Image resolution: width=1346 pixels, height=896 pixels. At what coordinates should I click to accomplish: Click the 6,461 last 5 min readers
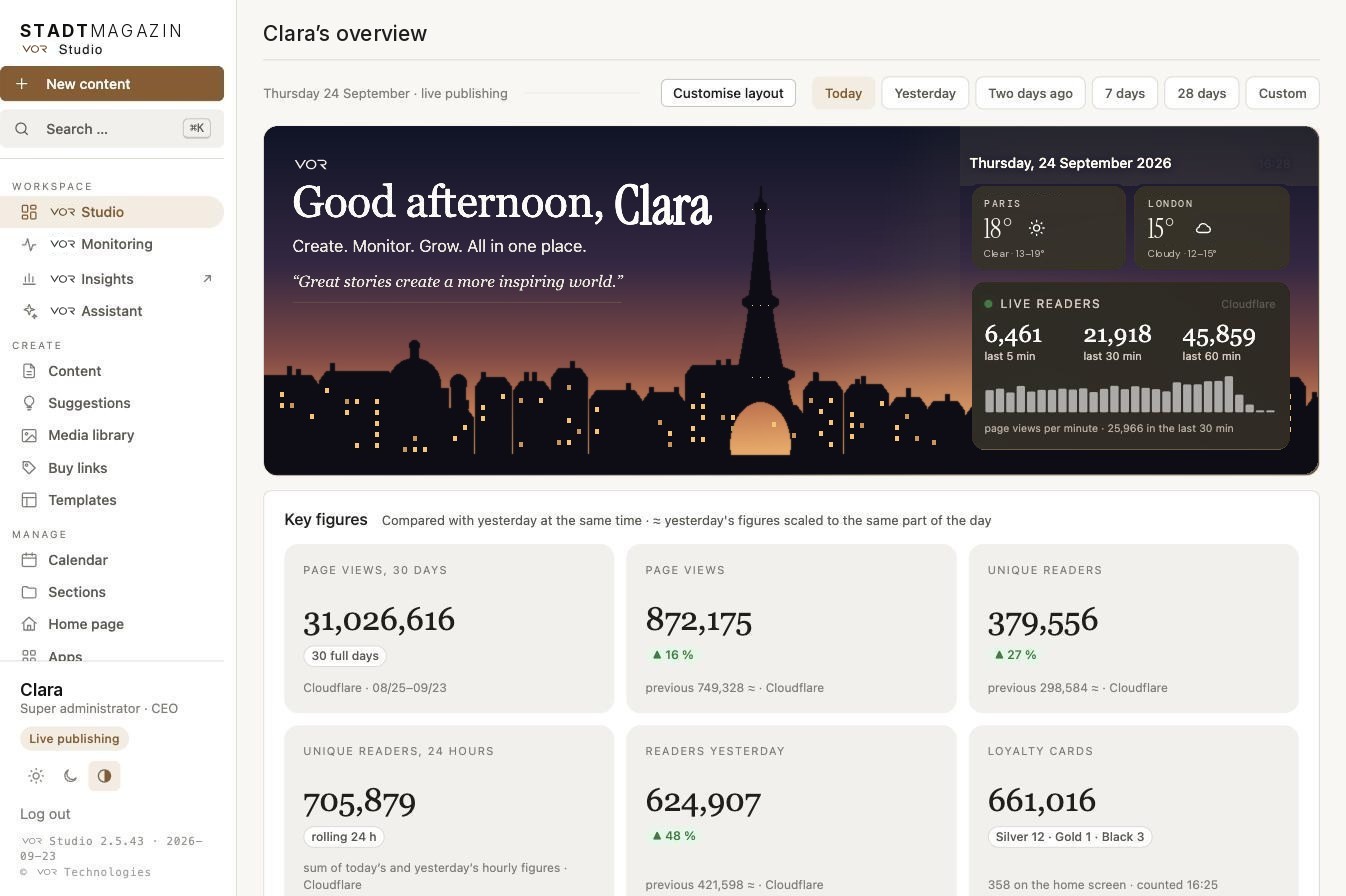click(1013, 335)
